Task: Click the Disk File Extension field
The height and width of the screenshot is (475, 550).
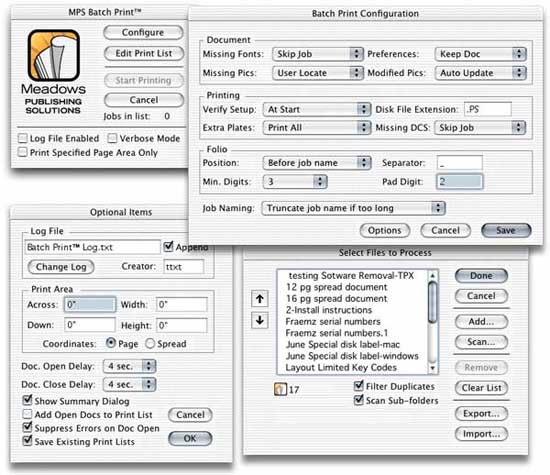Action: coord(488,109)
